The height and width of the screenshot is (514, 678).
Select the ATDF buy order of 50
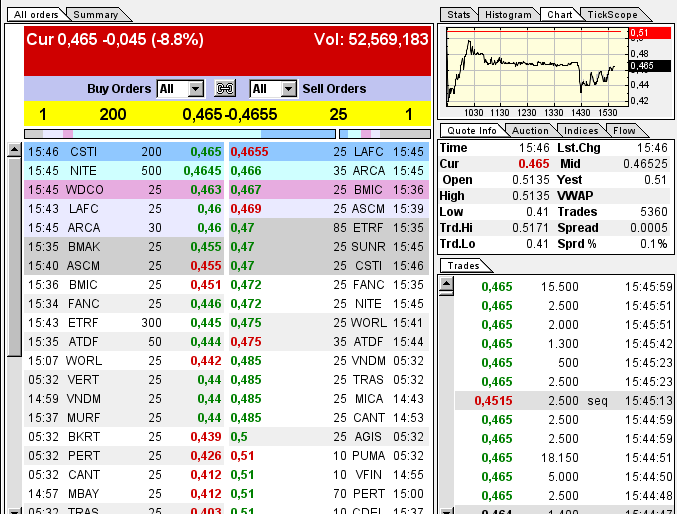click(x=124, y=342)
